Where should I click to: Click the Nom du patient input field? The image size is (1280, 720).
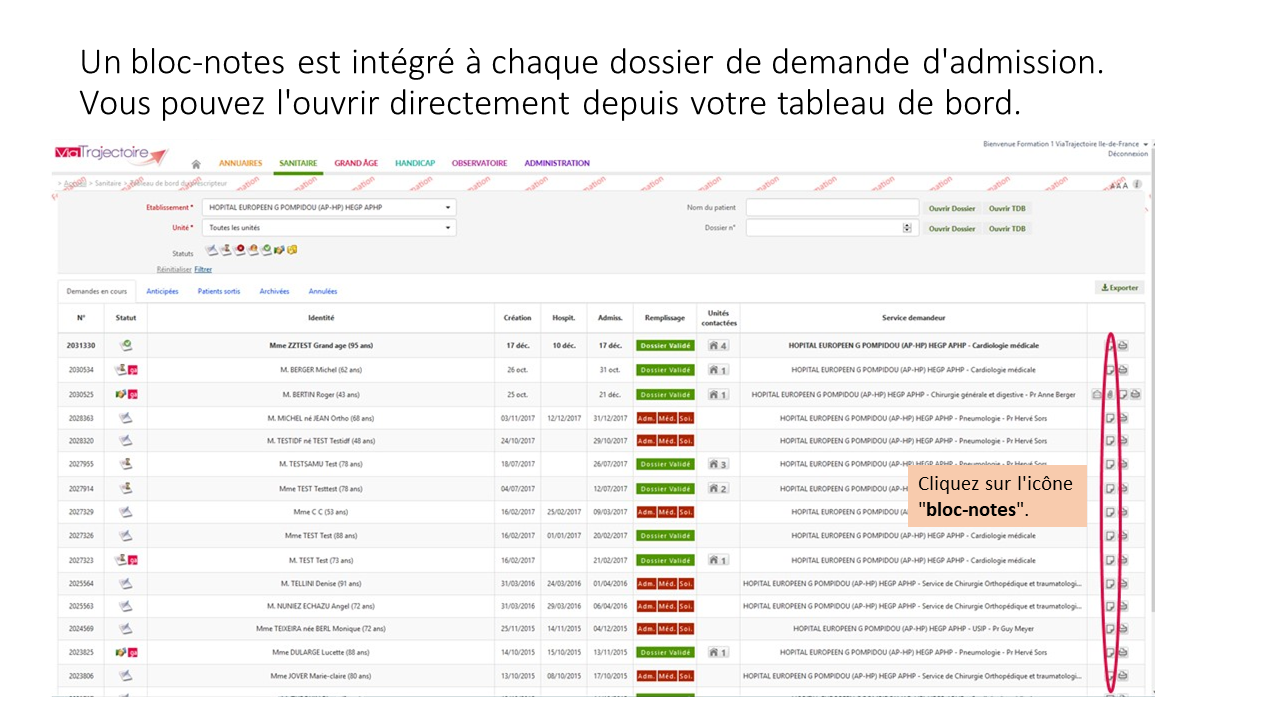(832, 208)
